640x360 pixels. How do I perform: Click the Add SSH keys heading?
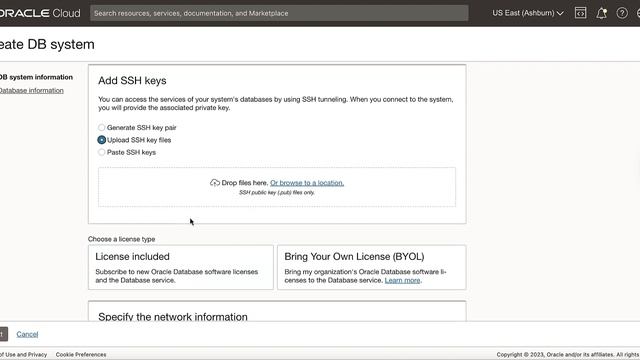(132, 80)
